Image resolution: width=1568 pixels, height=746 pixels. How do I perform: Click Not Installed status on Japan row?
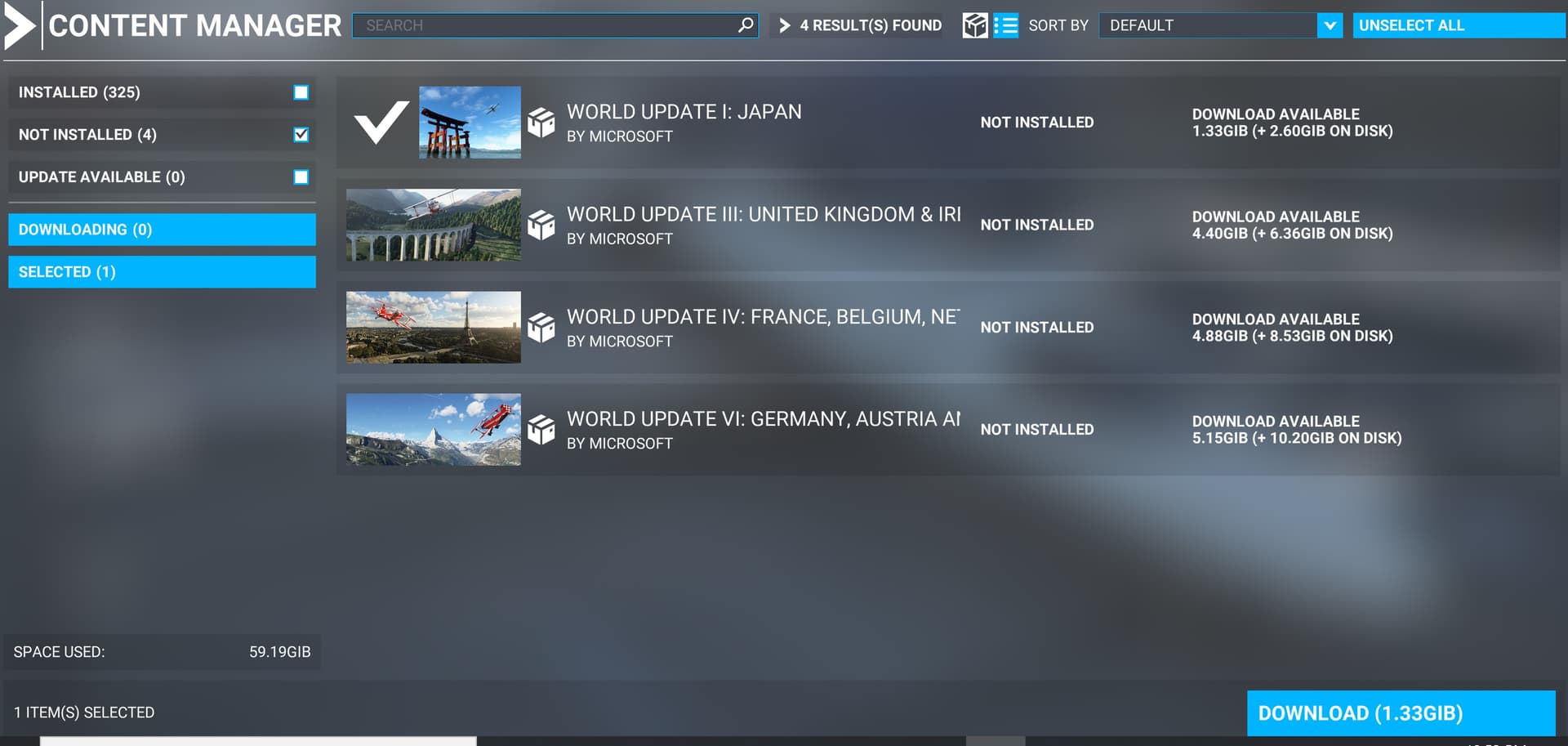pyautogui.click(x=1037, y=123)
